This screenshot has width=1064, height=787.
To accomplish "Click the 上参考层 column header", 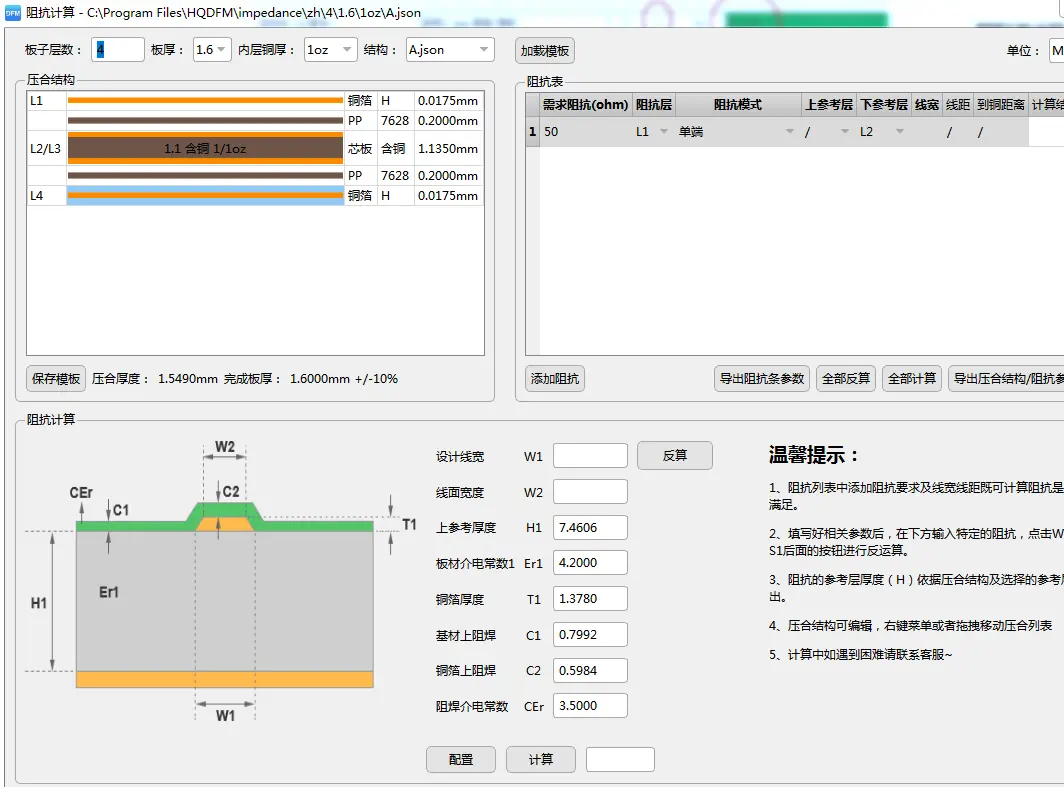I will 829,104.
